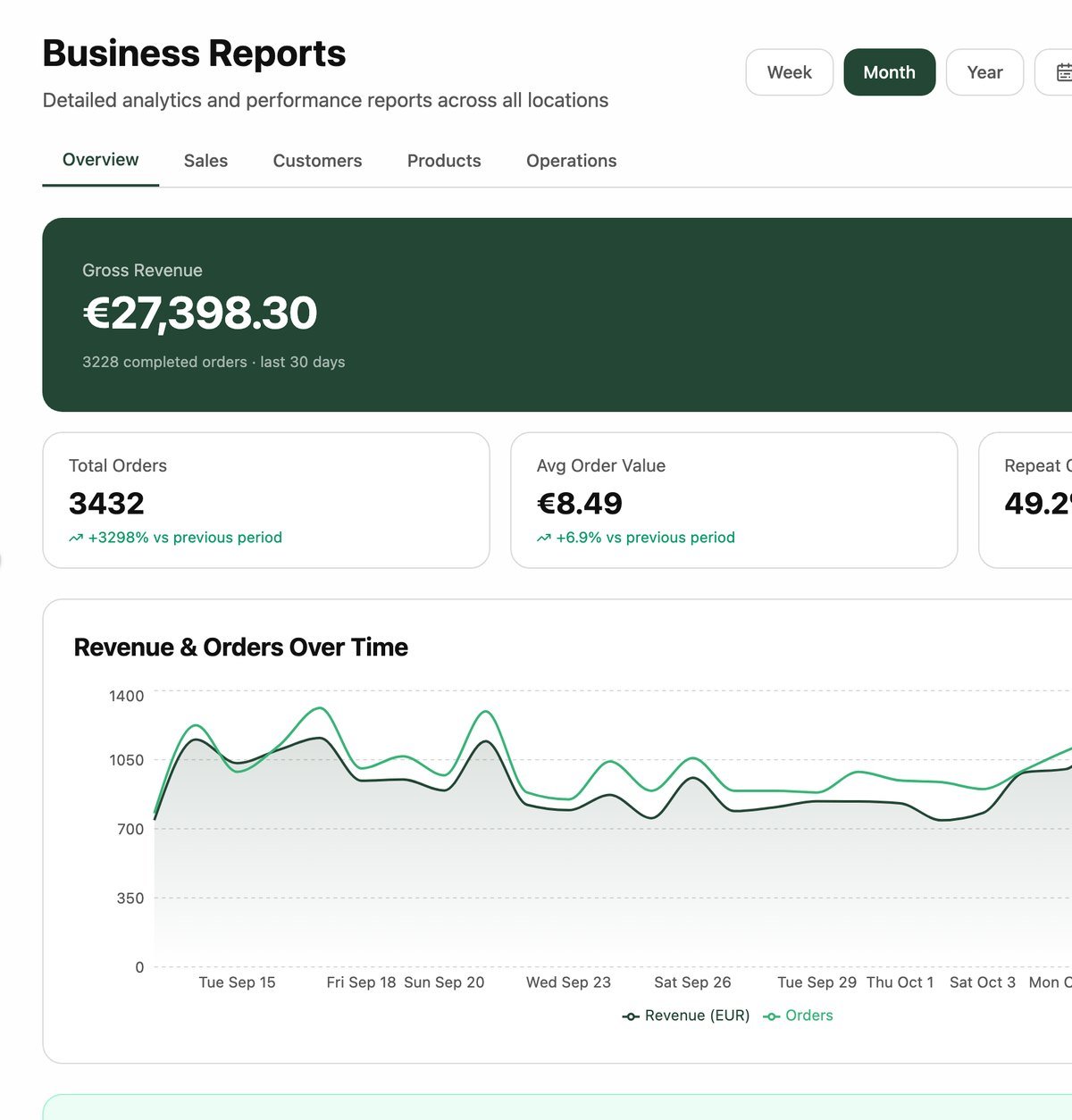Click the Revenue (EUR) legend marker icon
Image resolution: width=1072 pixels, height=1120 pixels.
point(631,1016)
